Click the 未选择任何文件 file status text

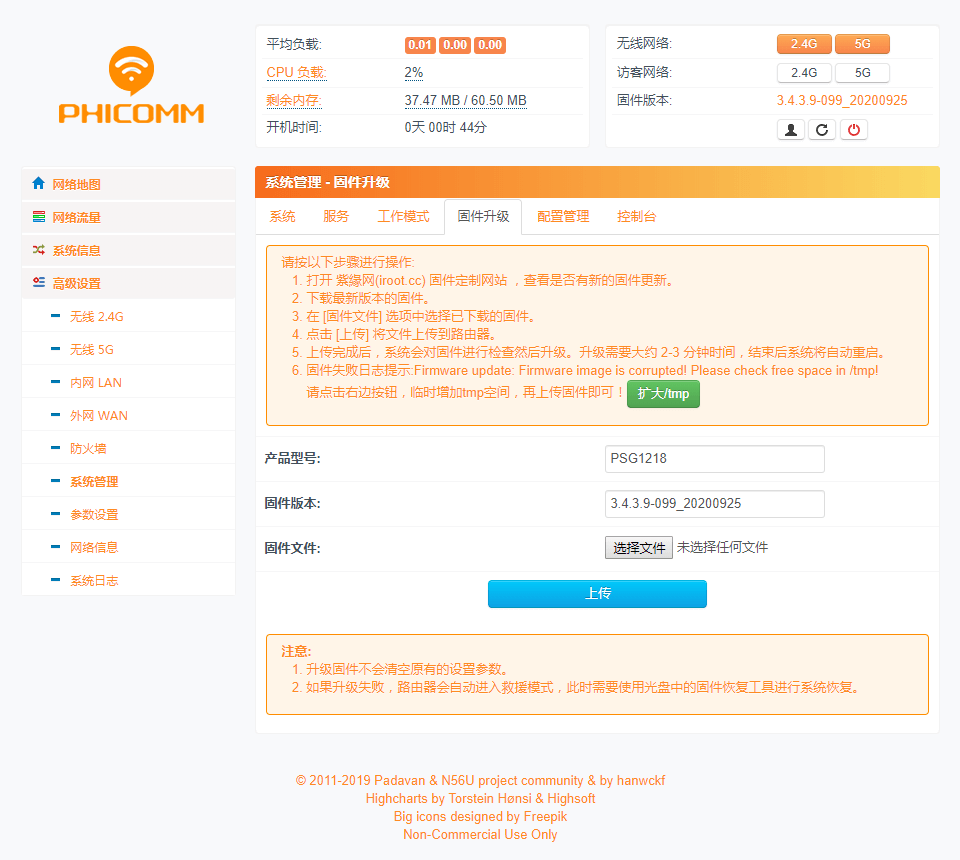point(722,547)
